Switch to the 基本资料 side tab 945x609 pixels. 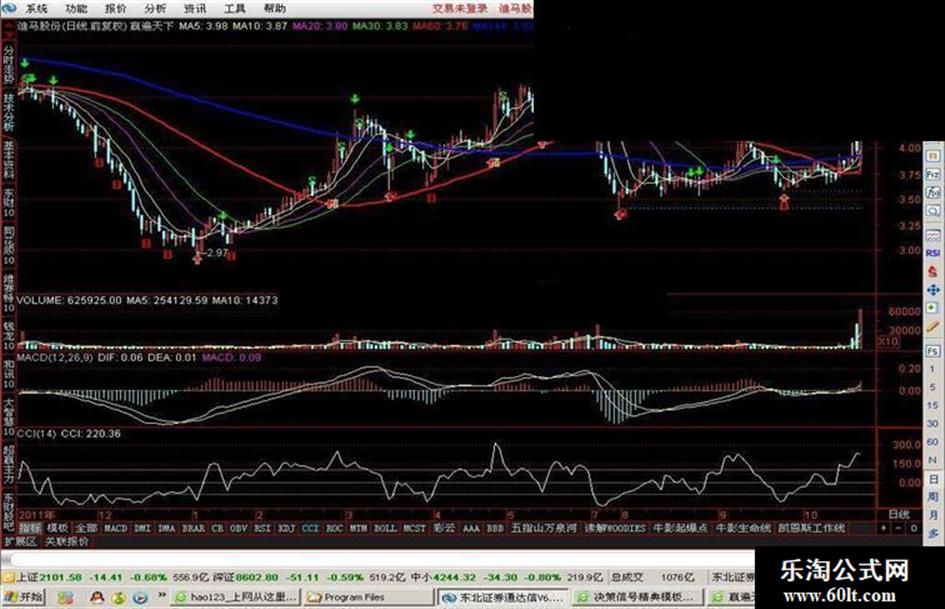tap(8, 160)
